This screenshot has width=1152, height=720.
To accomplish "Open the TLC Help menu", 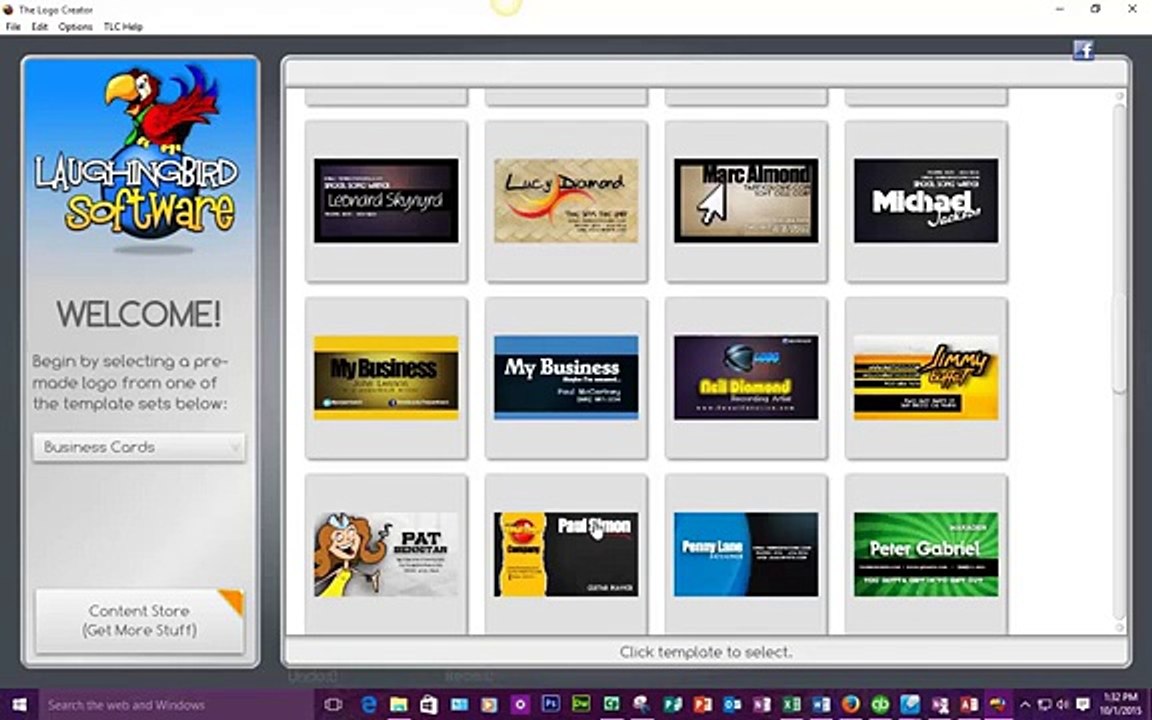I will coord(123,26).
